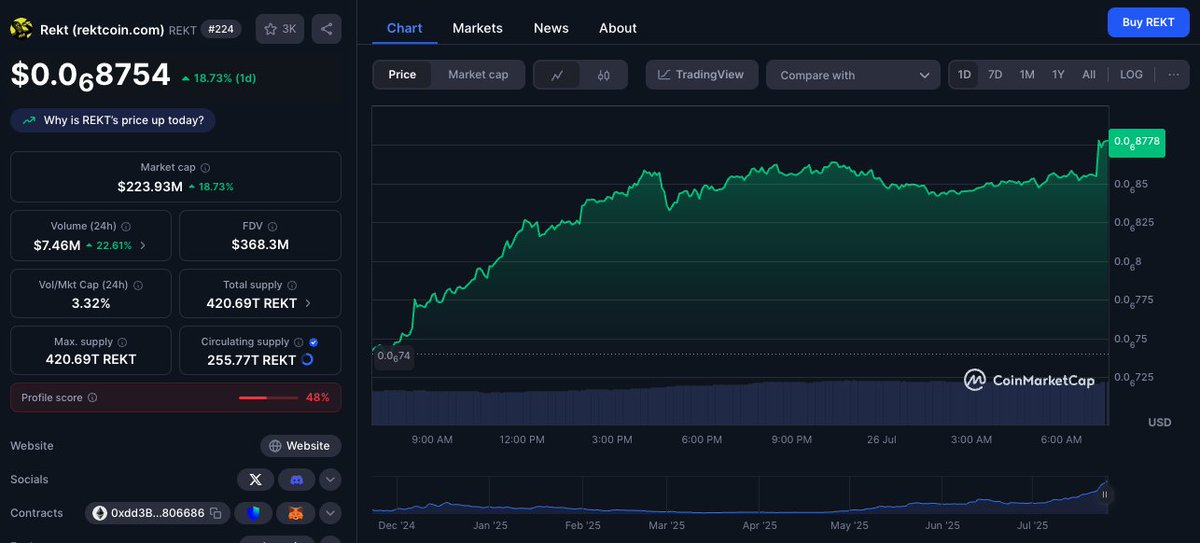Select the 7D time range

[995, 75]
